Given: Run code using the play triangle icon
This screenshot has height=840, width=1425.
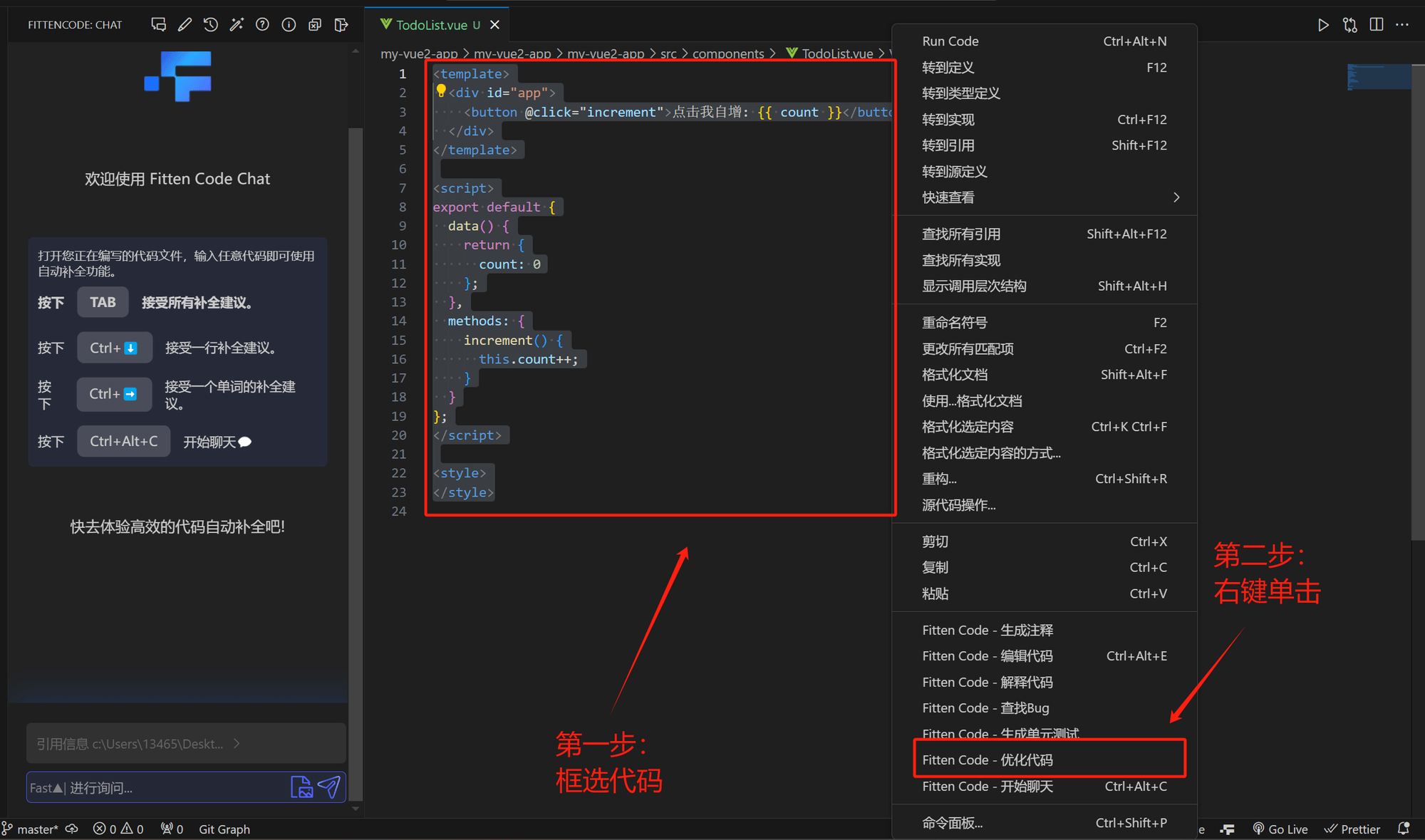Looking at the screenshot, I should 1323,25.
